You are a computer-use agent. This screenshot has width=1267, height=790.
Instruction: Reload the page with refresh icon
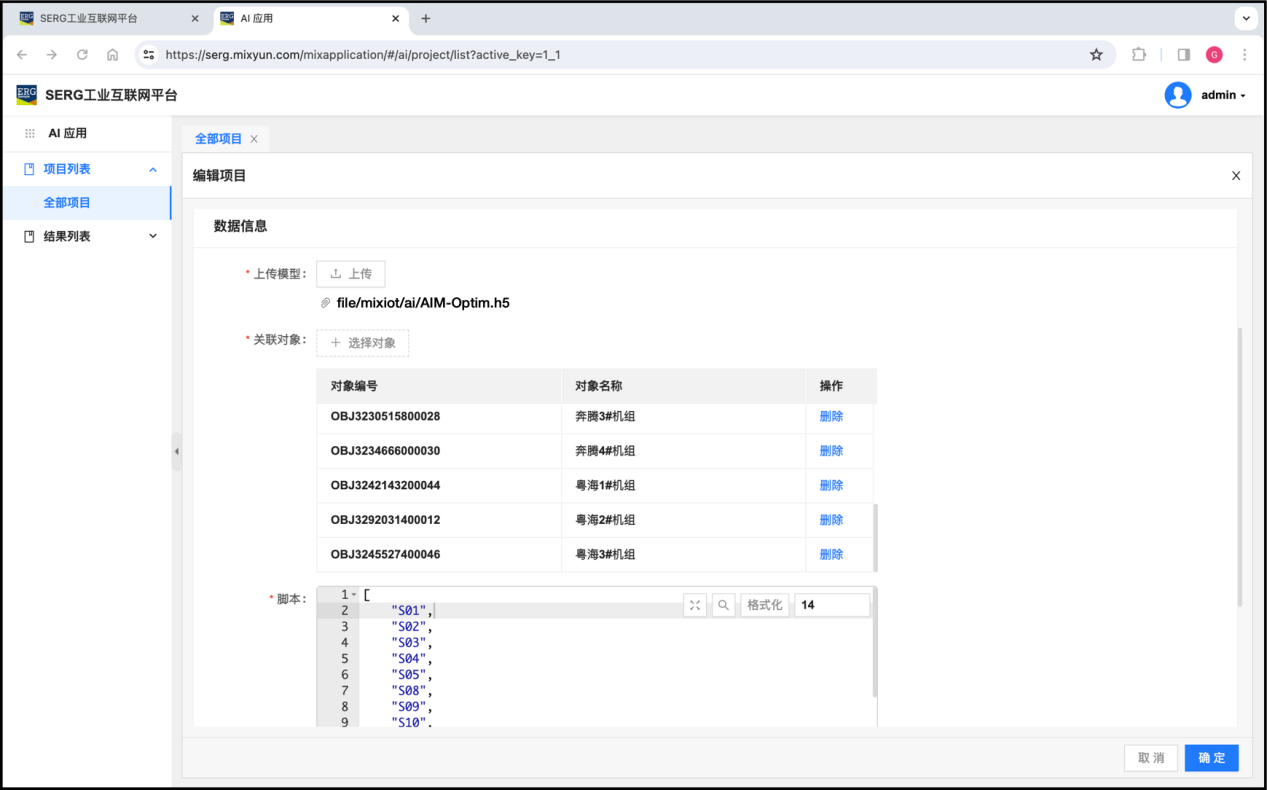tap(82, 55)
